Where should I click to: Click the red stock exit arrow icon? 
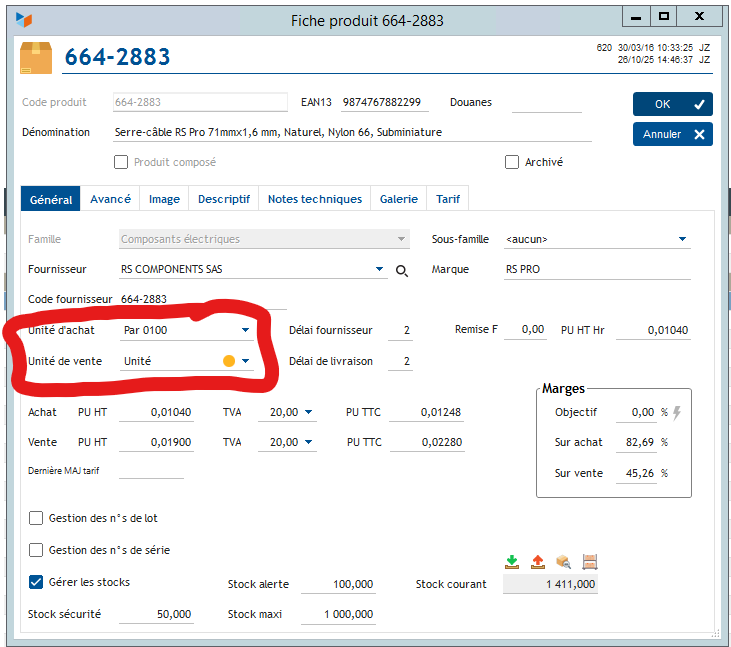pos(538,561)
